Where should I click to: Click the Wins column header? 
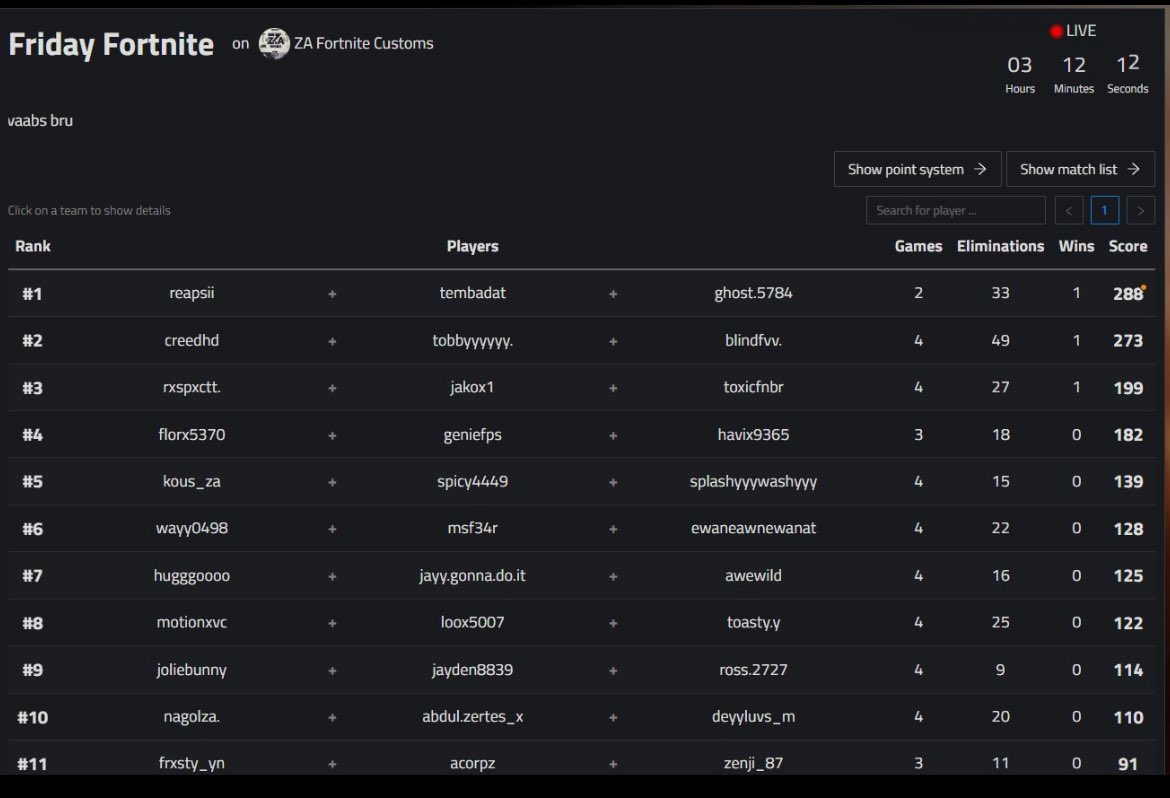tap(1076, 246)
